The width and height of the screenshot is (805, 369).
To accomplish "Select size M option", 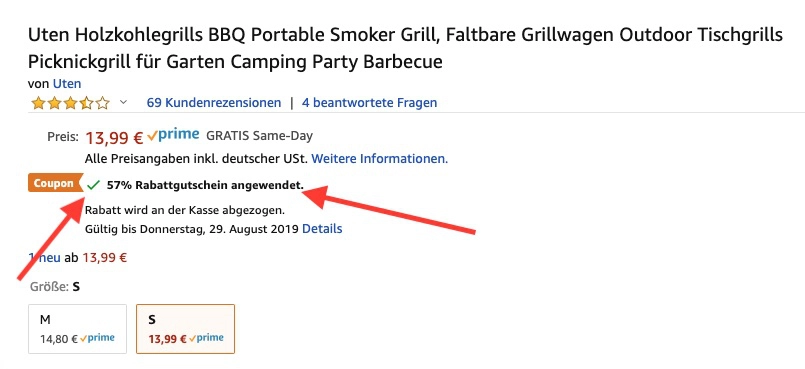I will coord(78,329).
